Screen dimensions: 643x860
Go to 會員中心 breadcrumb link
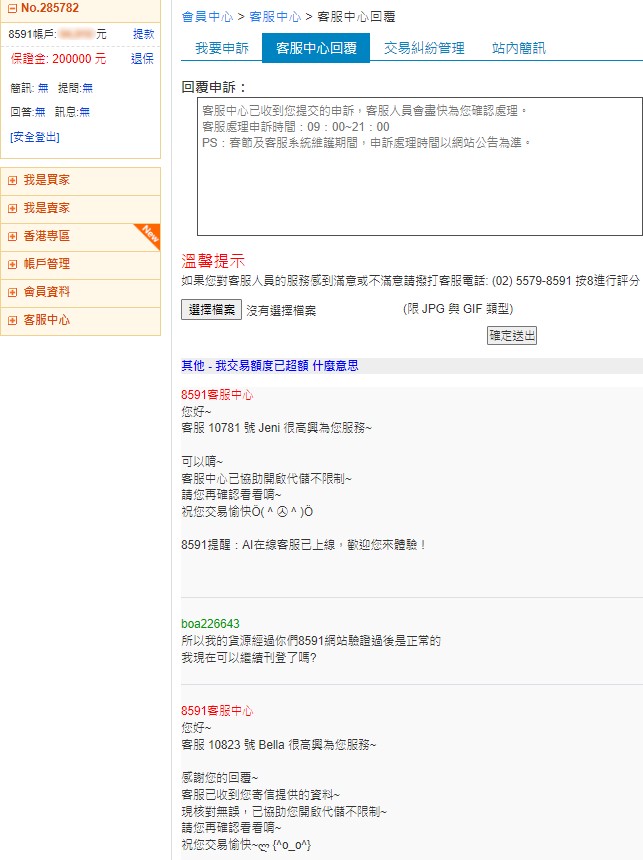point(207,17)
